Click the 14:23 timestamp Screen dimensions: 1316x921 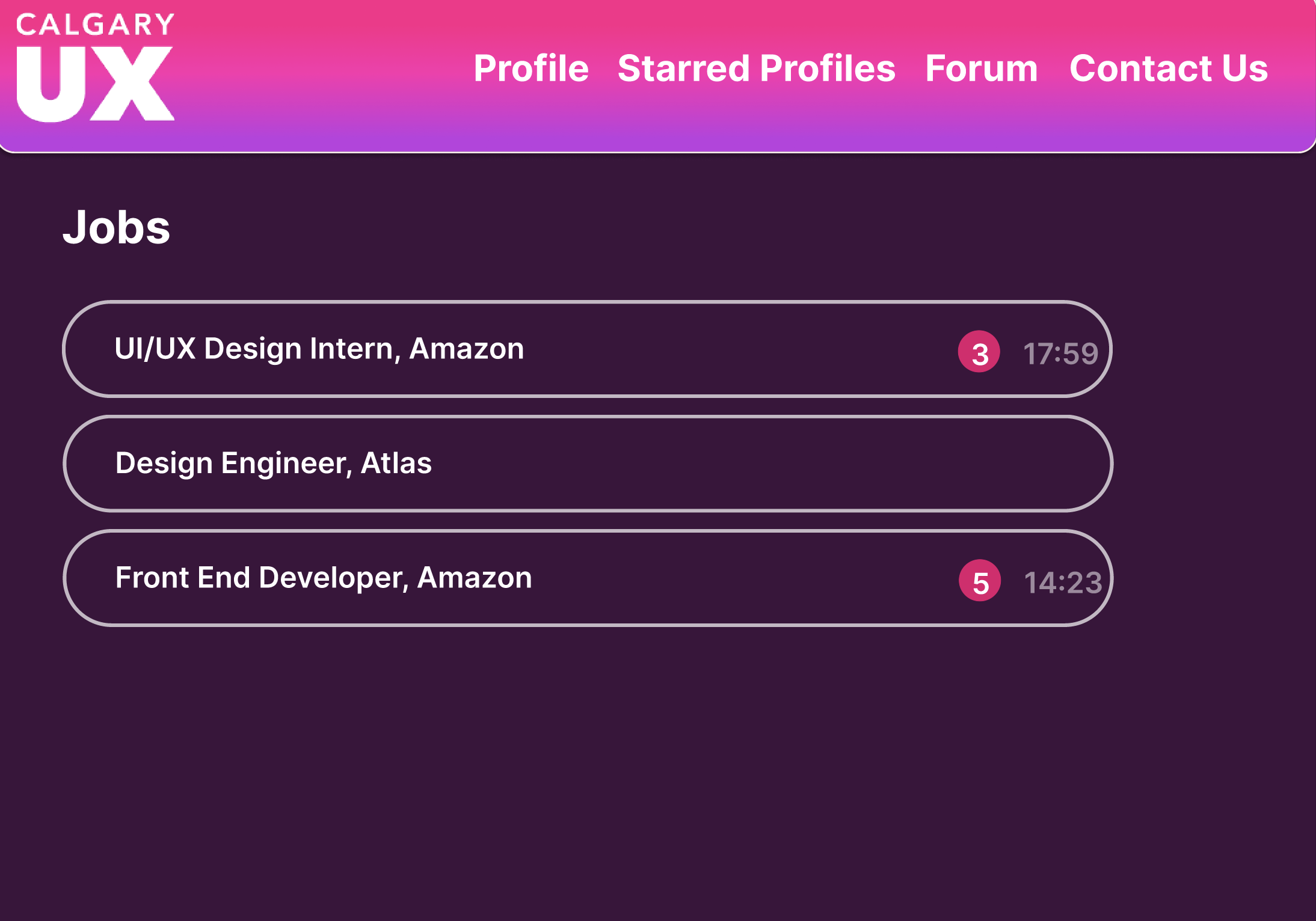(x=1063, y=583)
